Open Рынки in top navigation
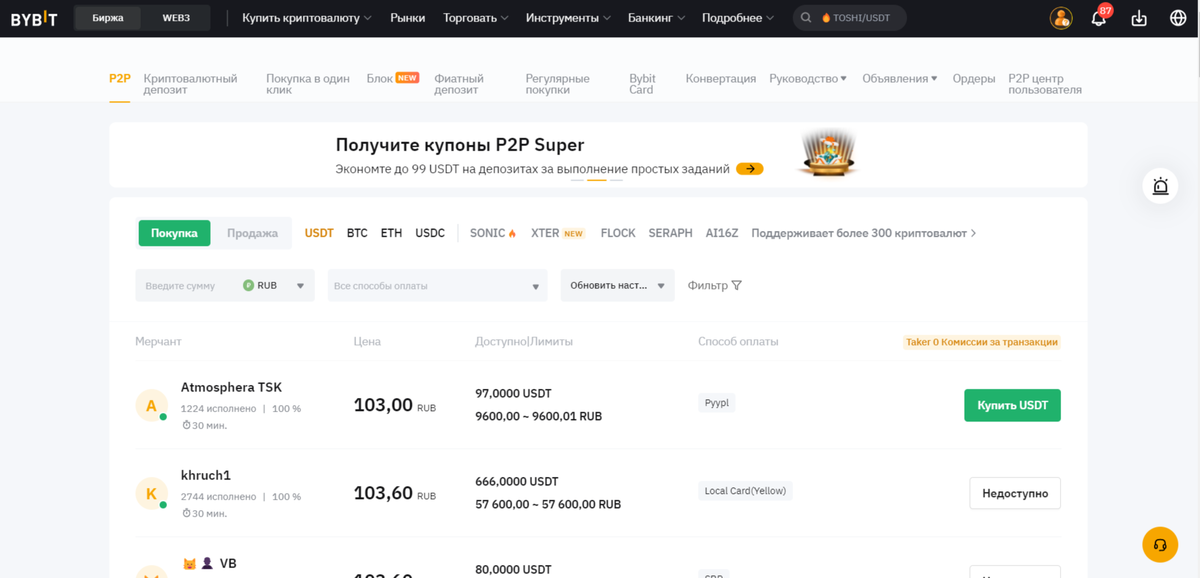 [407, 18]
